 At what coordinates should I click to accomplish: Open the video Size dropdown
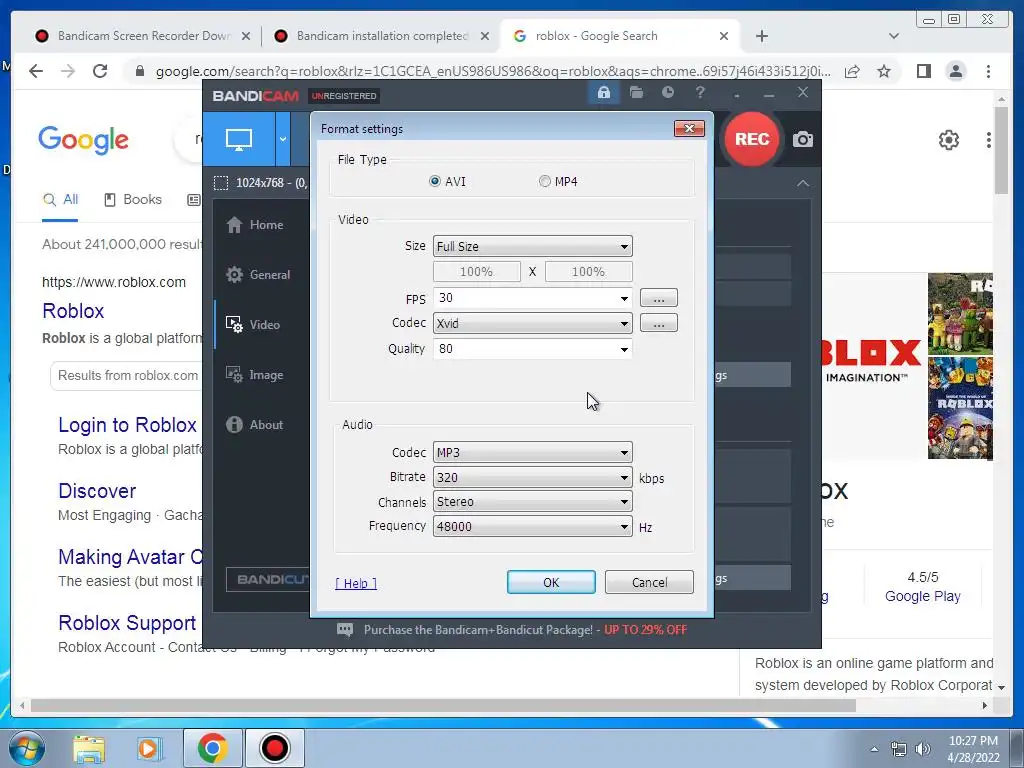(532, 246)
